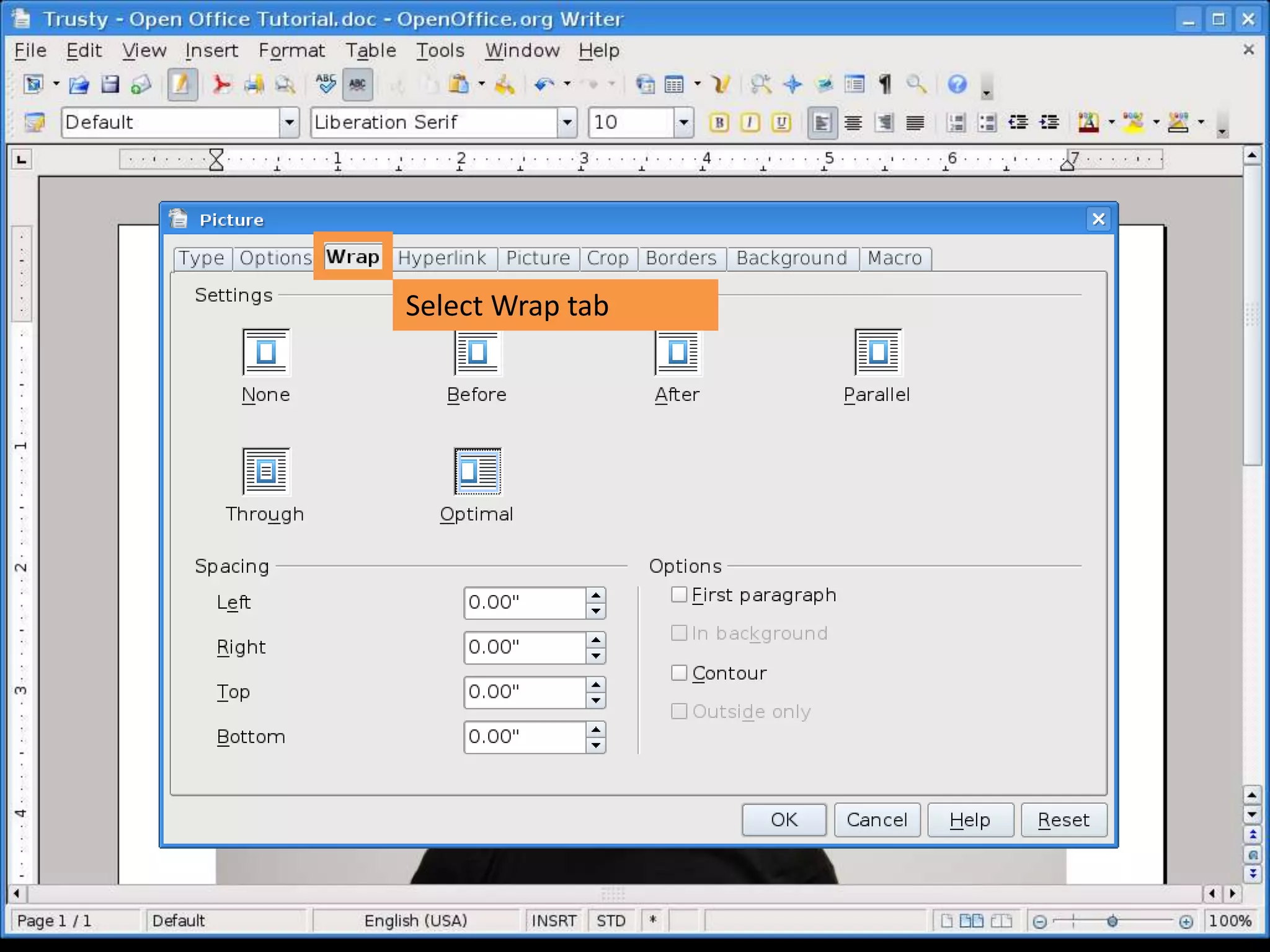The image size is (1270, 952).
Task: Open the Format menu
Action: [291, 50]
